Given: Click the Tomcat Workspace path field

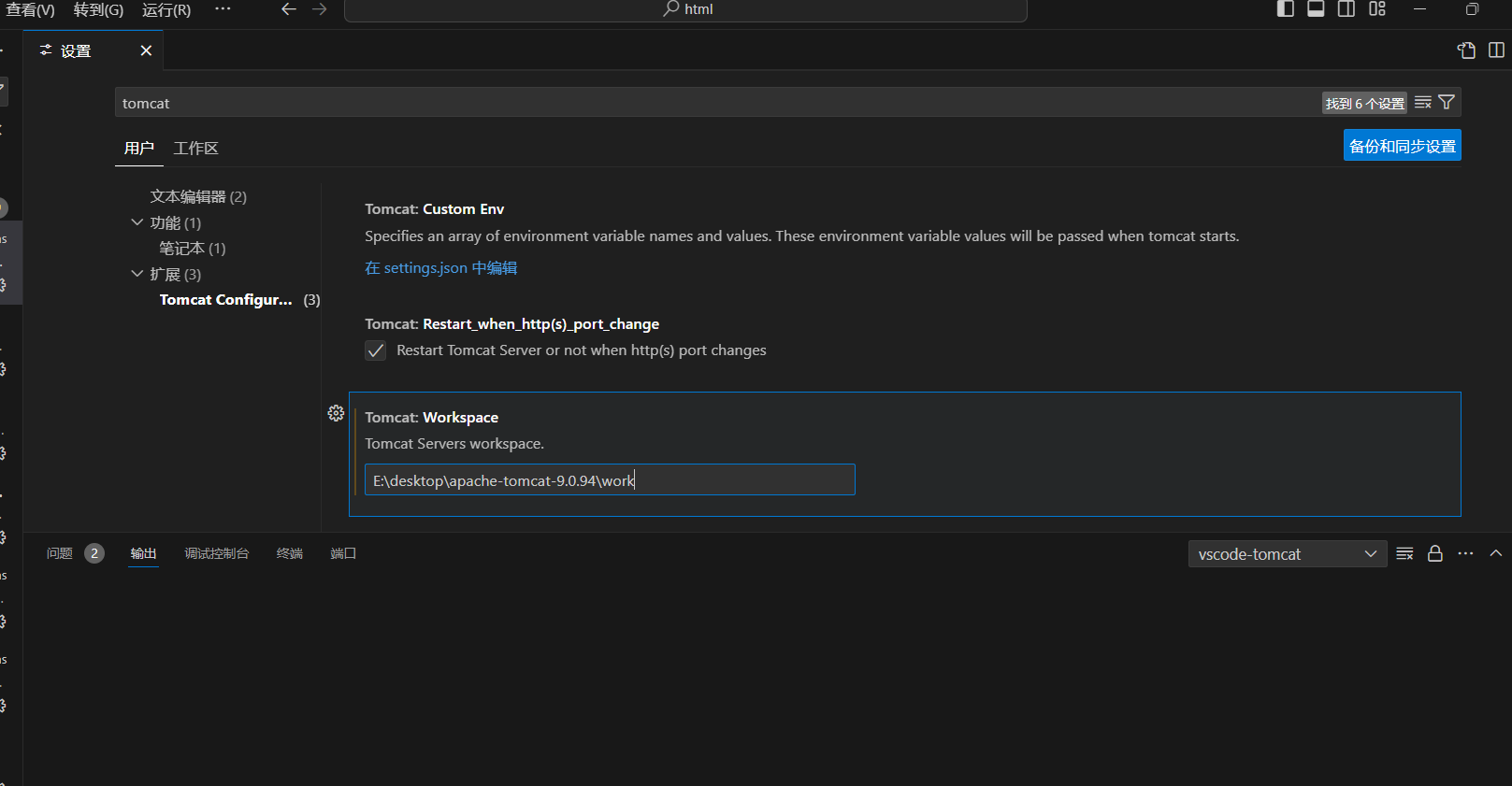Looking at the screenshot, I should click(x=610, y=480).
